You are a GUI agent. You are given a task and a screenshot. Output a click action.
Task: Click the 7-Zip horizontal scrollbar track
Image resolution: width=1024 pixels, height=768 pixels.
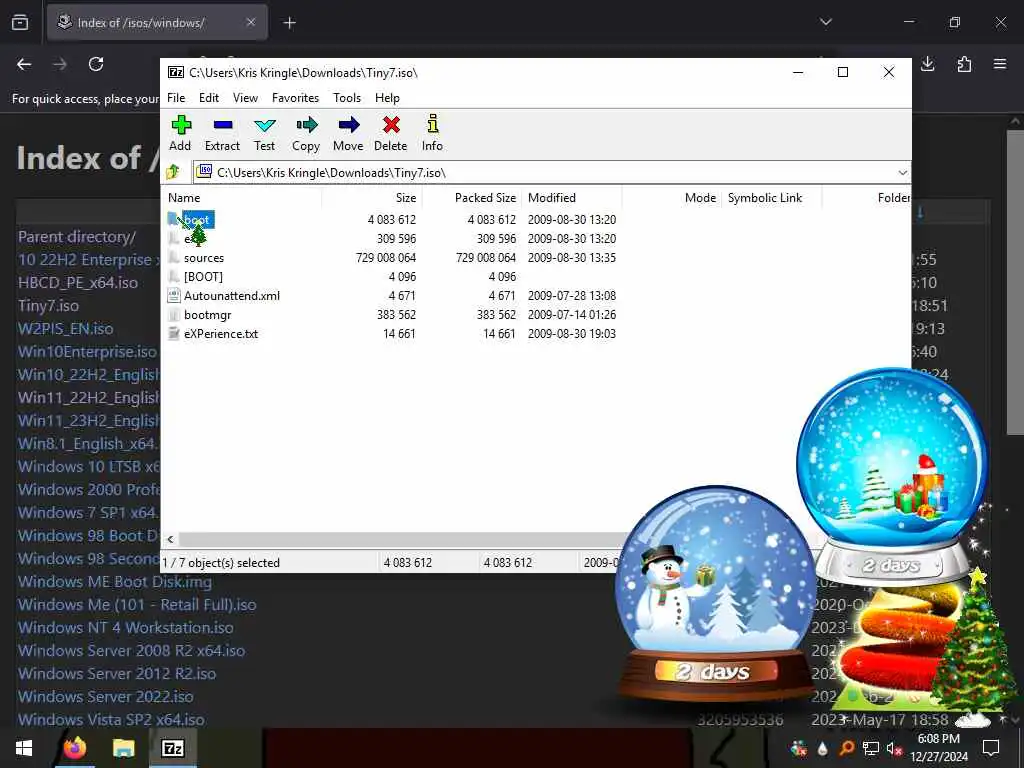pos(402,539)
